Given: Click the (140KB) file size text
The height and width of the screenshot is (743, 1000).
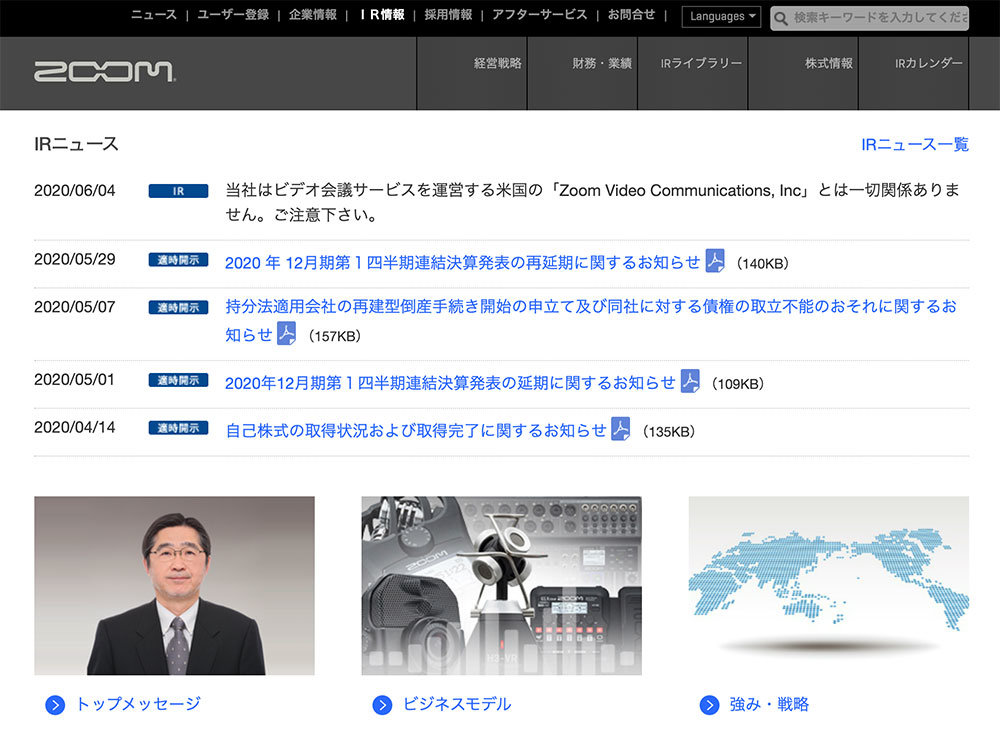Looking at the screenshot, I should tap(762, 263).
